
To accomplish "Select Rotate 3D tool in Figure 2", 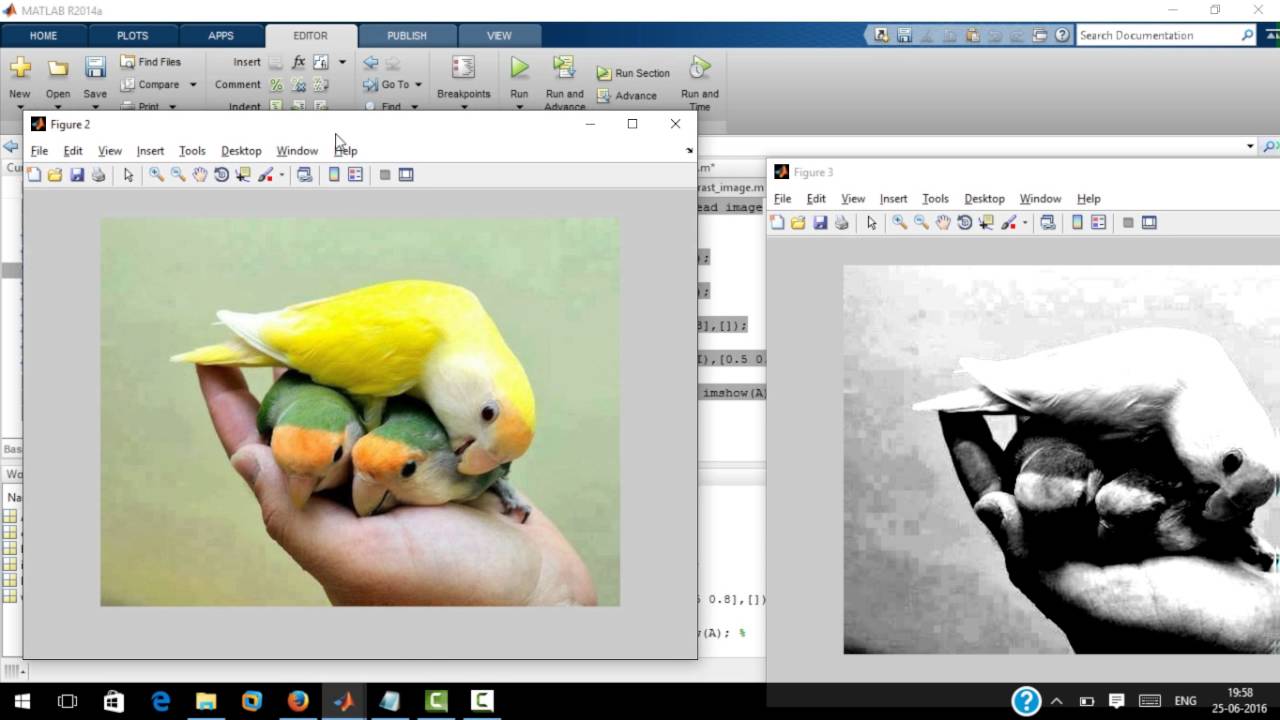I will 221,175.
